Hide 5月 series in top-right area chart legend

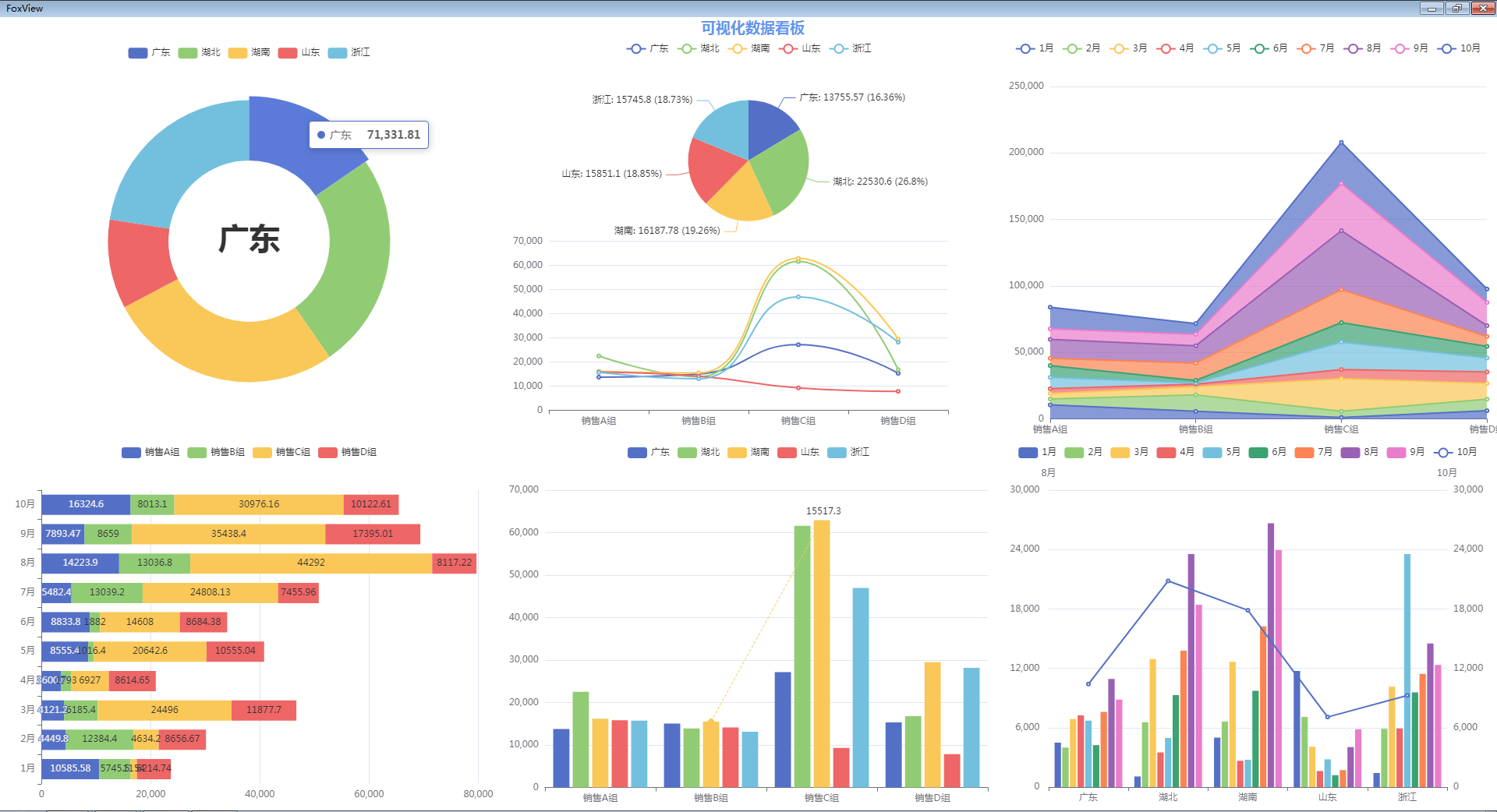[x=1212, y=48]
